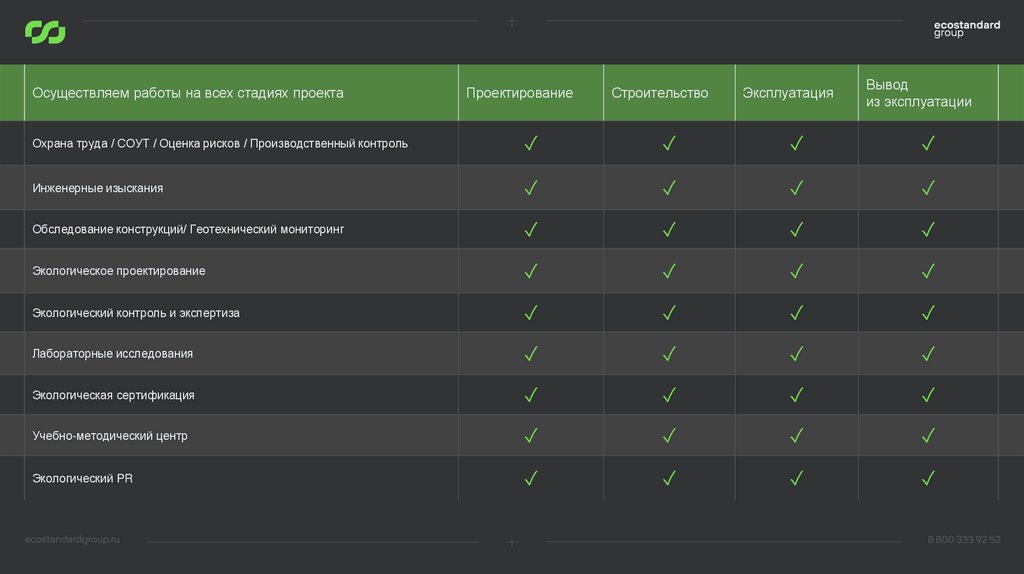Click Эксплуатация checkmark for Экологическое проектирование row
Image resolution: width=1024 pixels, height=574 pixels.
(x=797, y=271)
